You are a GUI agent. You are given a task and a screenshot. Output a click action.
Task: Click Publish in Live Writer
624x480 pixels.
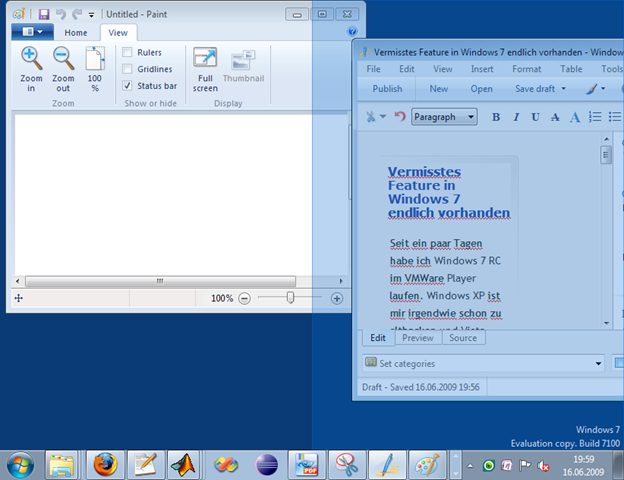click(x=387, y=88)
